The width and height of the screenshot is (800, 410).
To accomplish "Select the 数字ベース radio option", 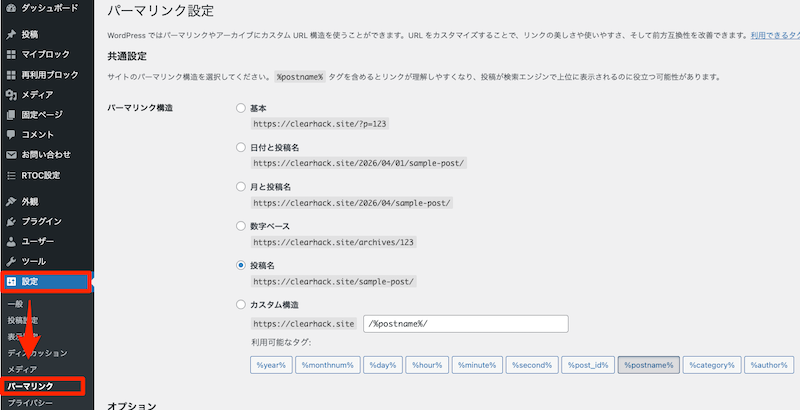I will [x=240, y=226].
